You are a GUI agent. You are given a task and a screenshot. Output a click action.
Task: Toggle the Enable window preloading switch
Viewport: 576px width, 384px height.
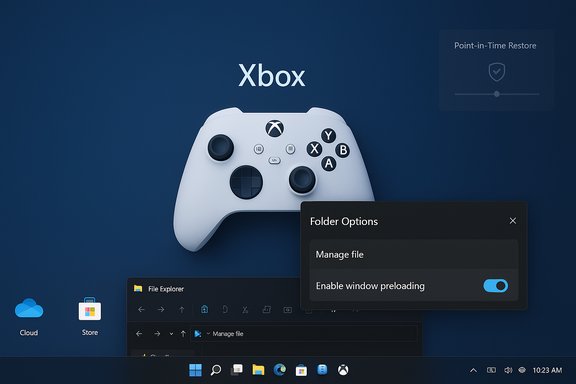(496, 286)
